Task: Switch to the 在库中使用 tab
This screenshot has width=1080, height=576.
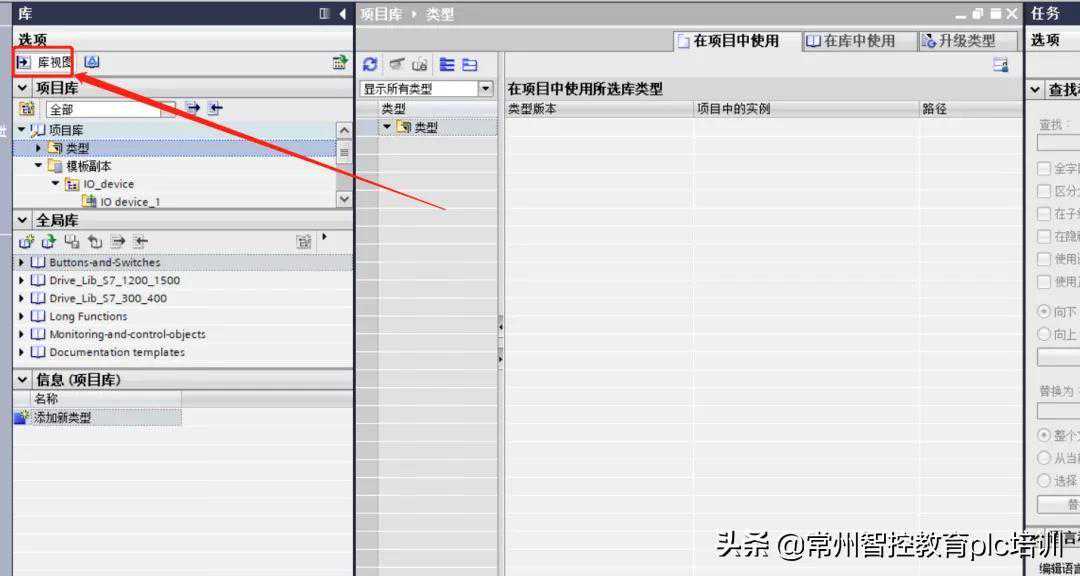Action: (x=851, y=41)
